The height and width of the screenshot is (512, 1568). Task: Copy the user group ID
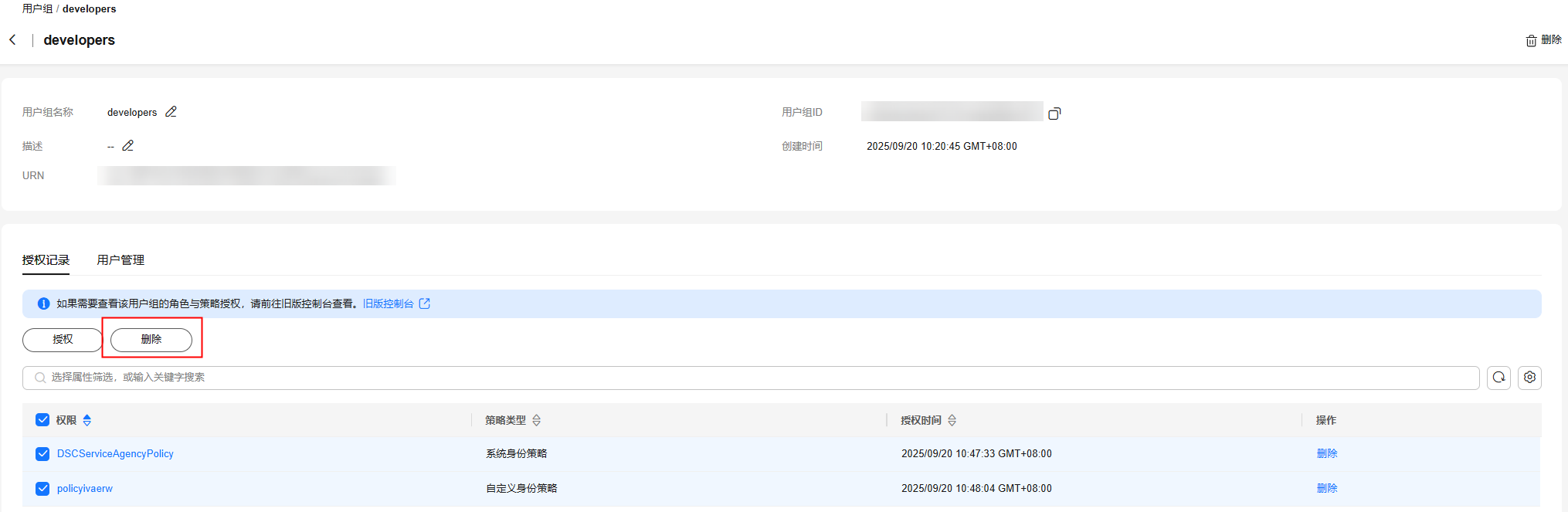1054,114
